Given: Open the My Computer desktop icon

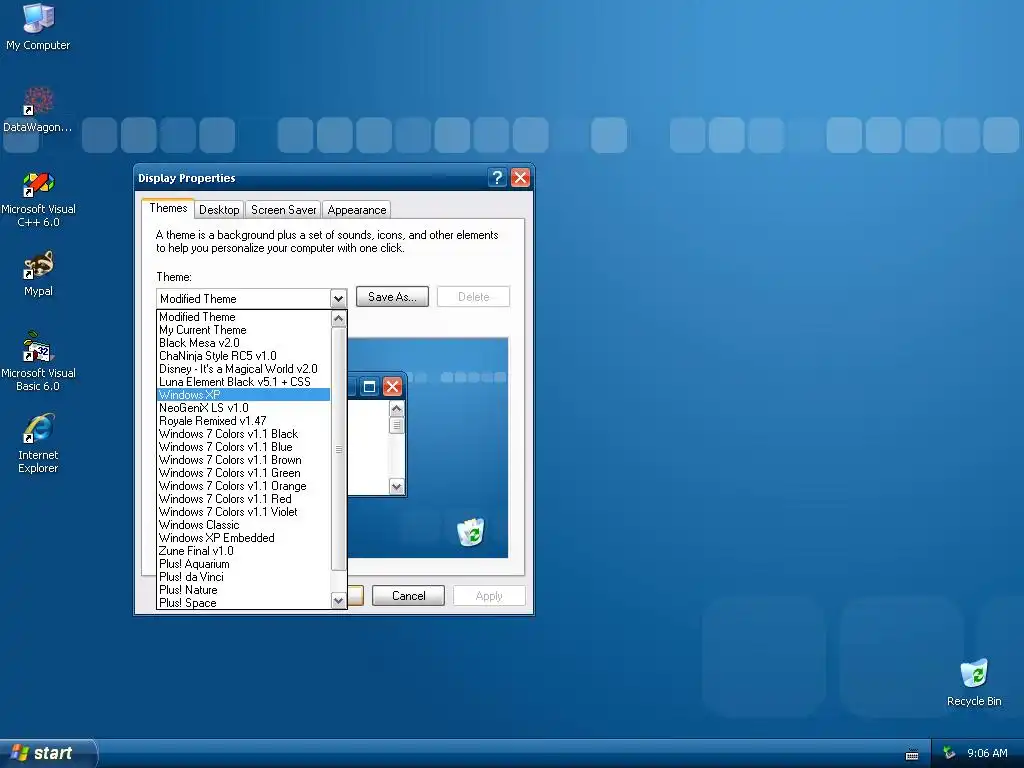Looking at the screenshot, I should 38,27.
